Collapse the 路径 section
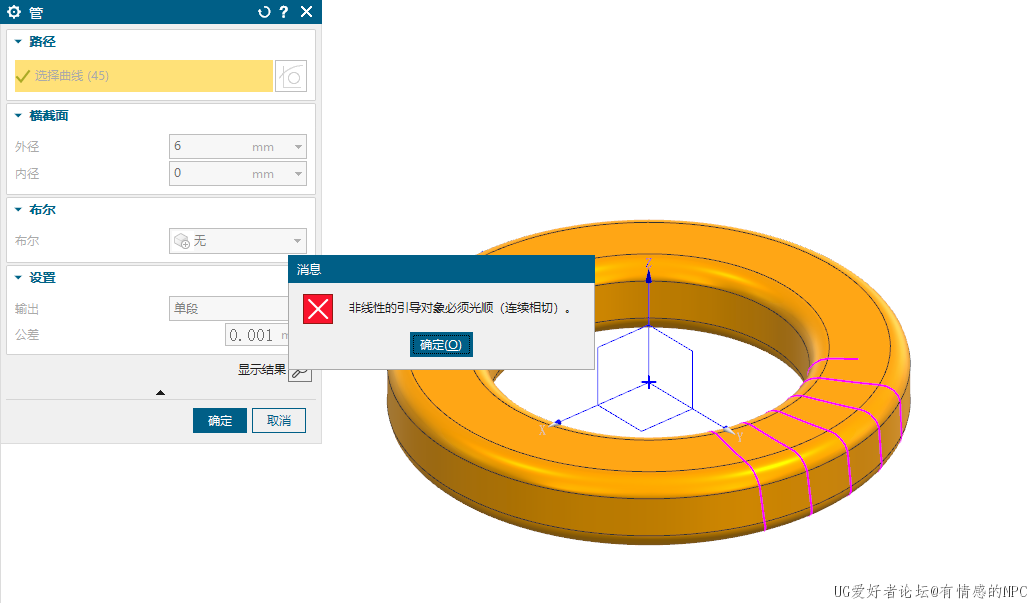Screen dimensions: 1030x603 pos(18,42)
